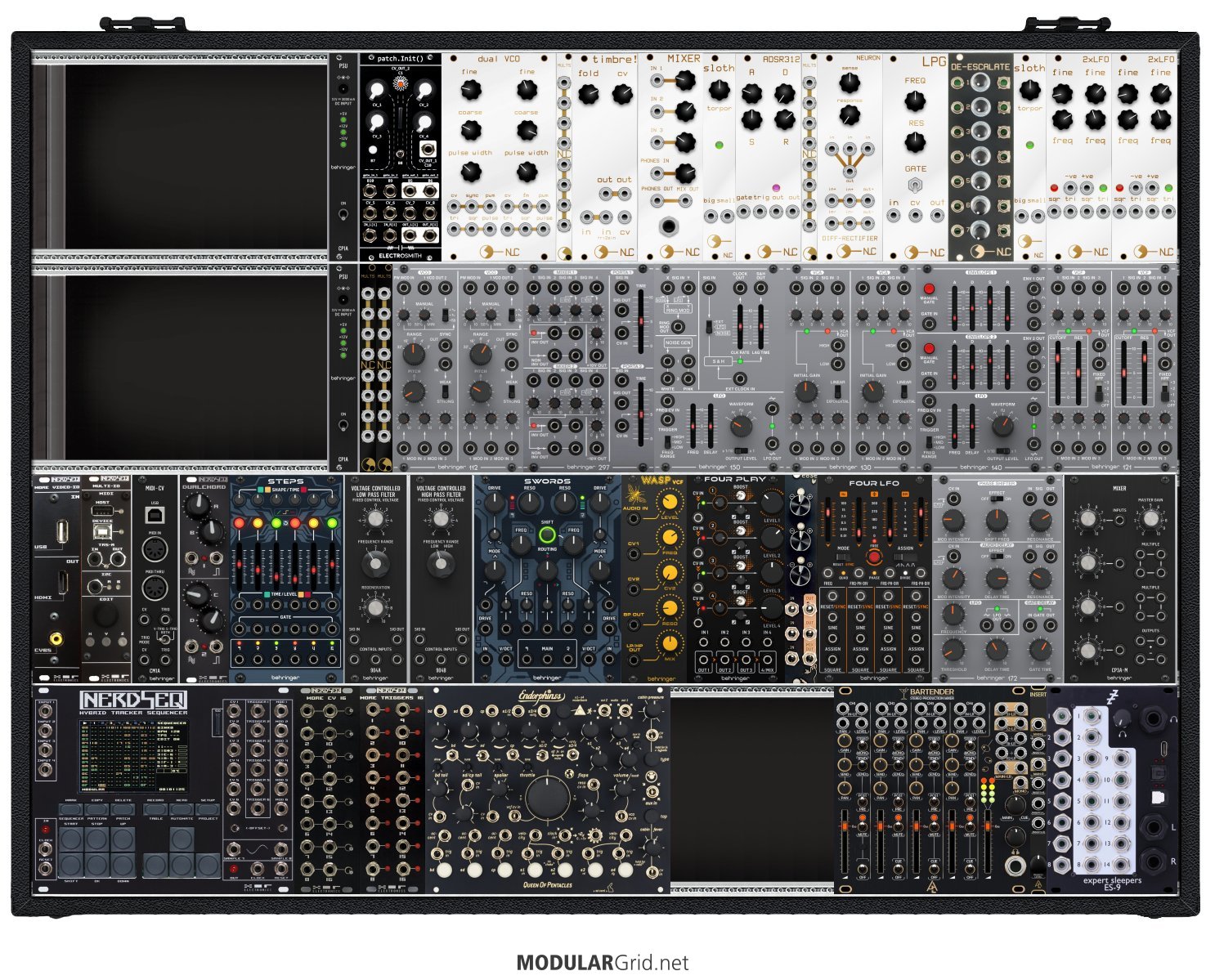Select the Four Play module title
Image resolution: width=1206 pixels, height=980 pixels.
734,480
